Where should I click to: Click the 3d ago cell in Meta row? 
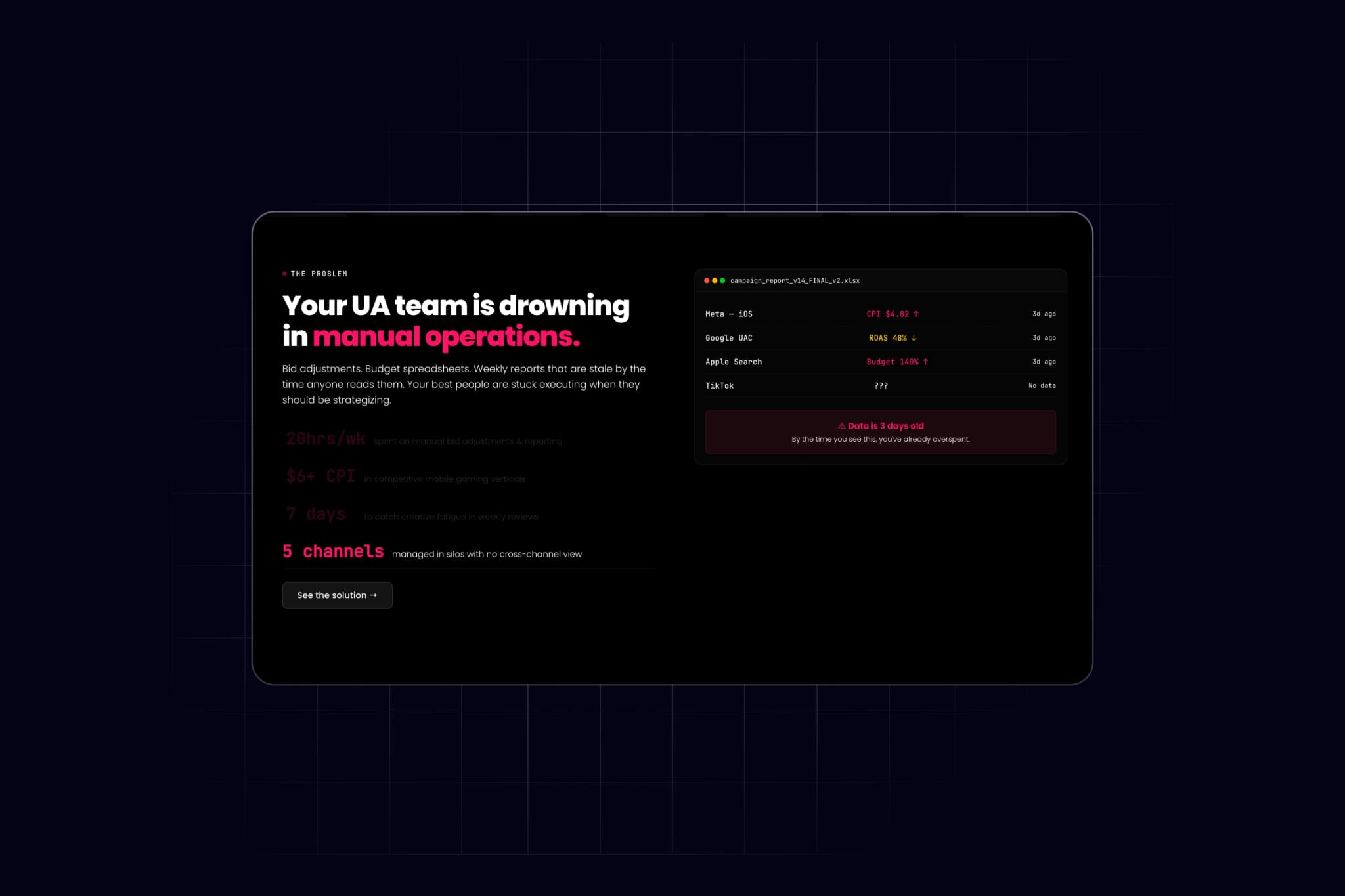(x=1044, y=314)
